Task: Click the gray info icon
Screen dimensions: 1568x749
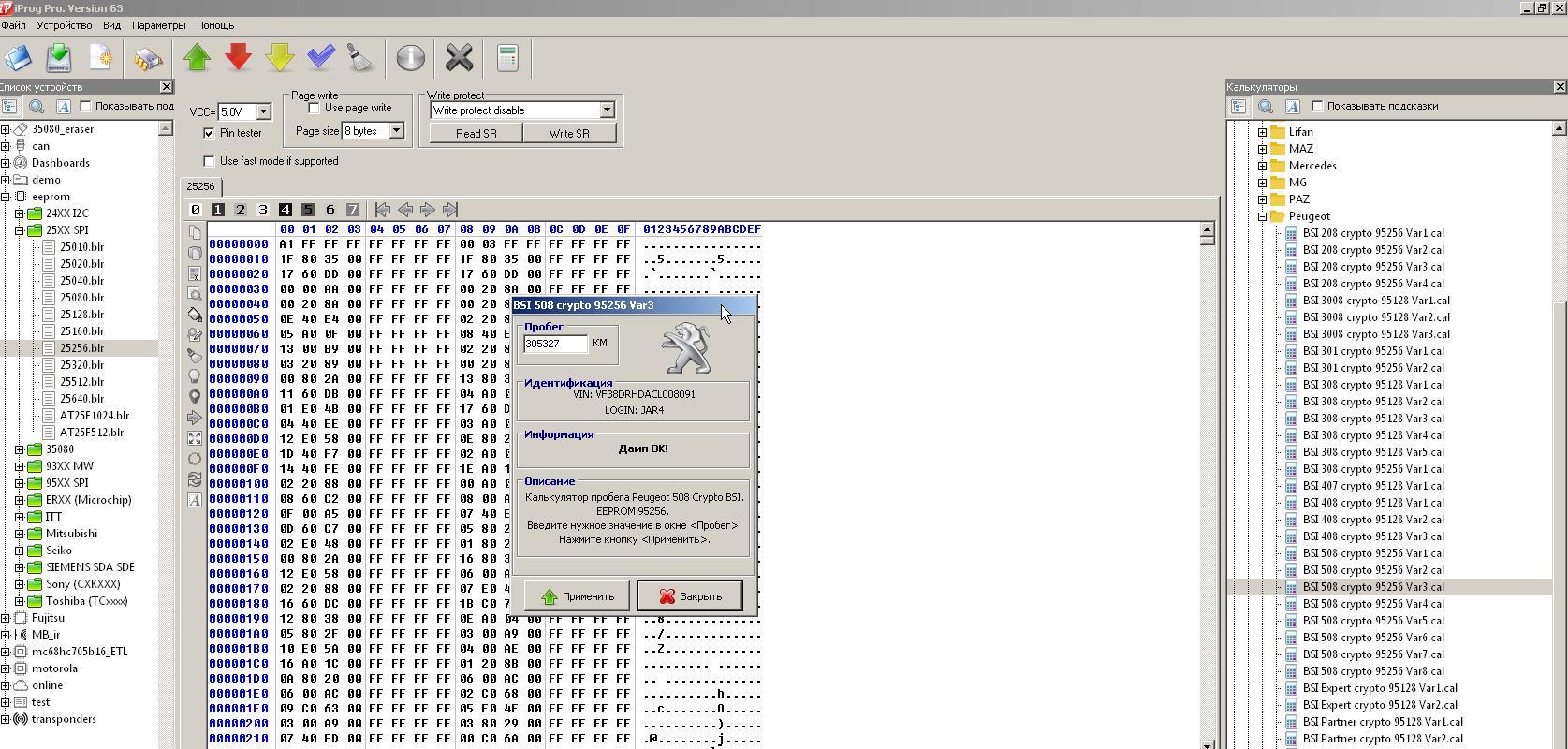Action: (410, 58)
